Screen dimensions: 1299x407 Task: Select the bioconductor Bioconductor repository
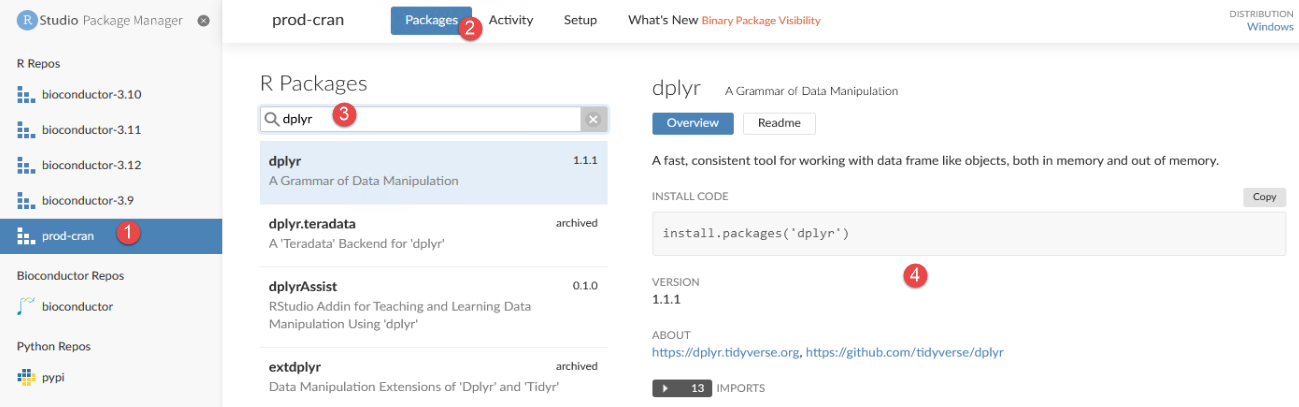coord(110,306)
